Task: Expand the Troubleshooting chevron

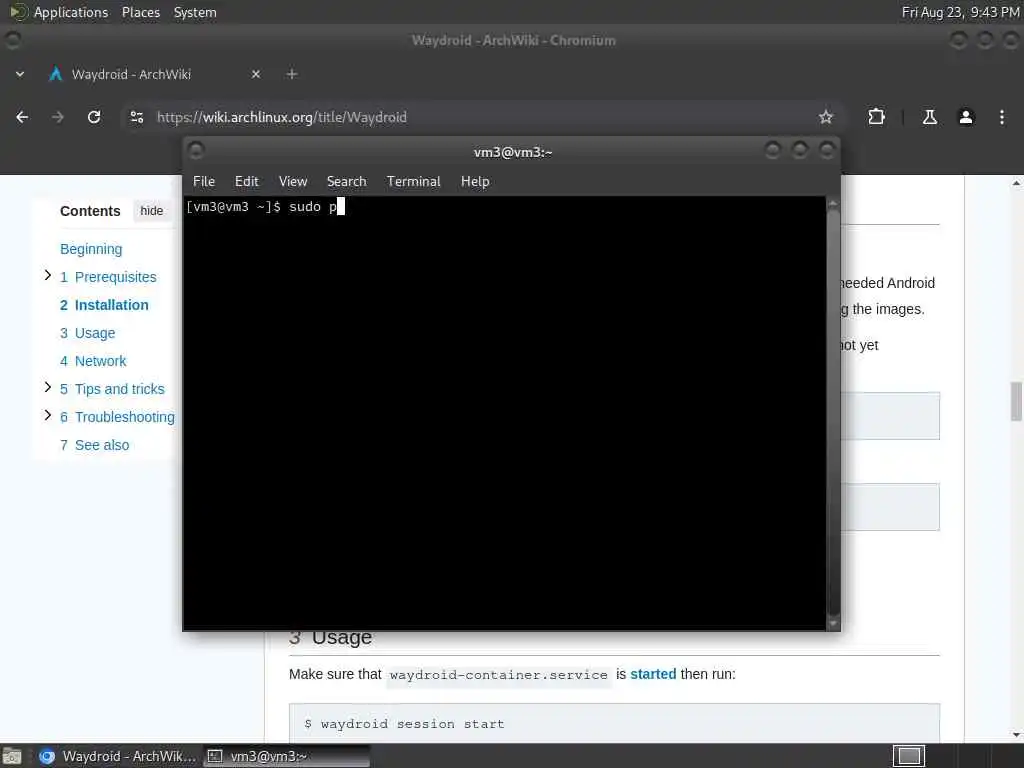Action: coord(48,415)
